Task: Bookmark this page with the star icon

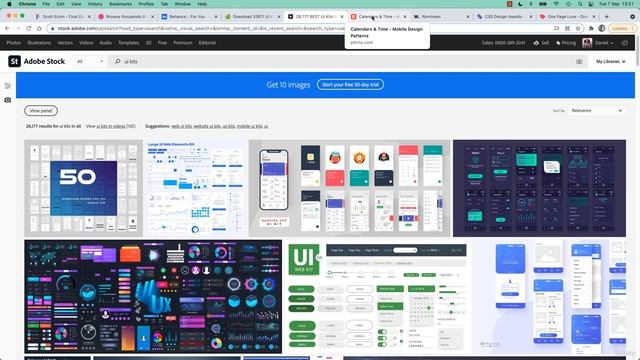Action: click(578, 28)
